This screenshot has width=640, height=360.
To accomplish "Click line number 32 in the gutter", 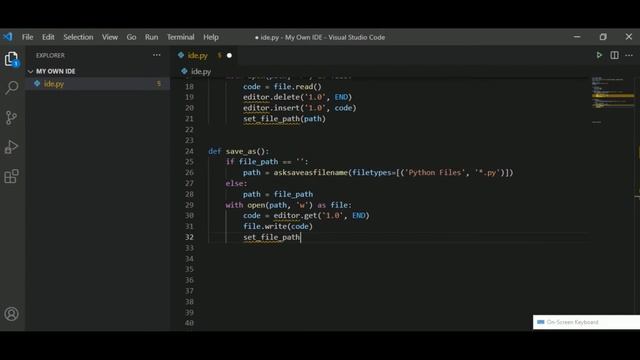I will [189, 237].
